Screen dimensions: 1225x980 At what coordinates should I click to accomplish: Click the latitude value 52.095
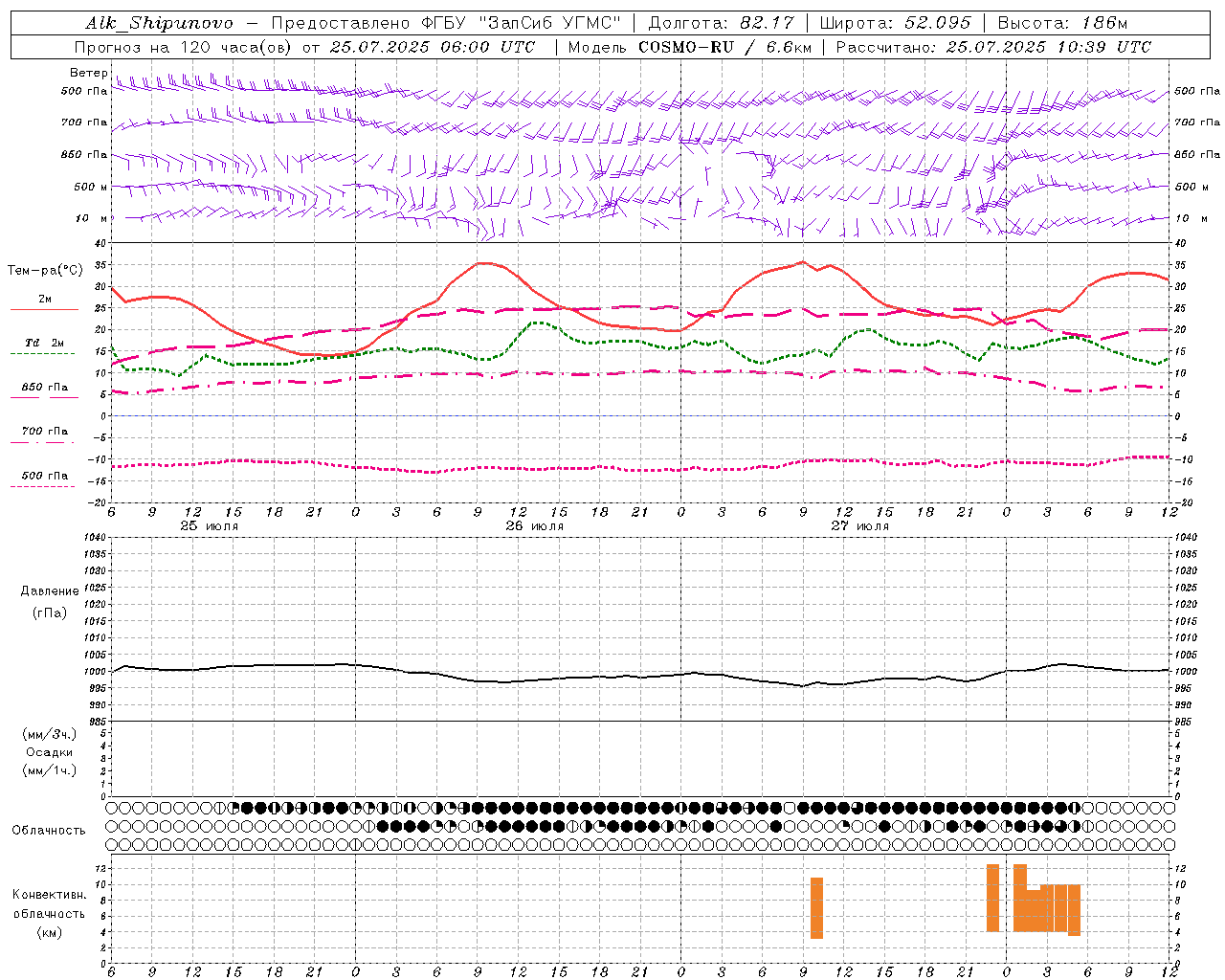(x=936, y=23)
